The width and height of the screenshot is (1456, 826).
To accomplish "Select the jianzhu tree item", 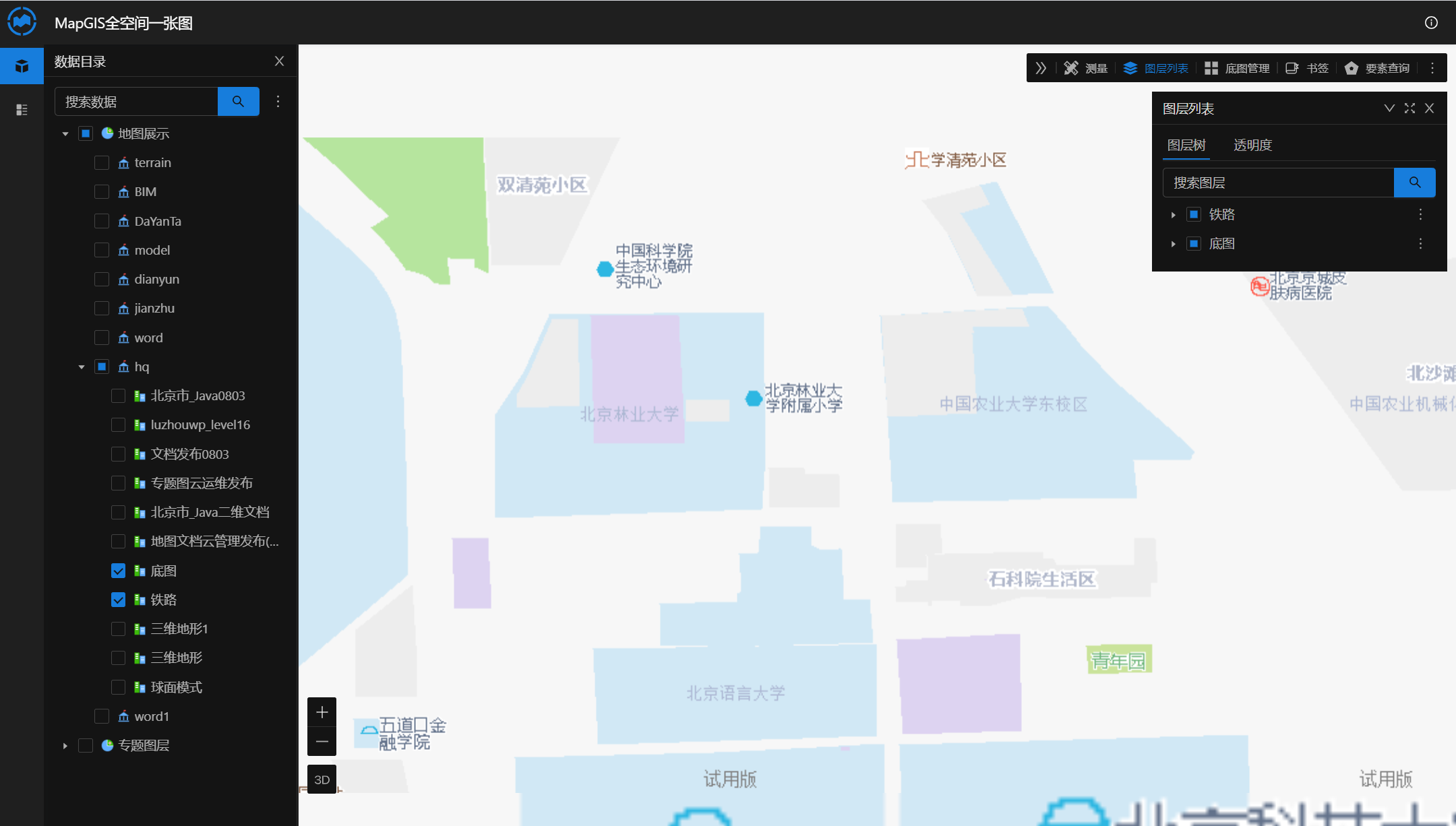I will click(154, 308).
